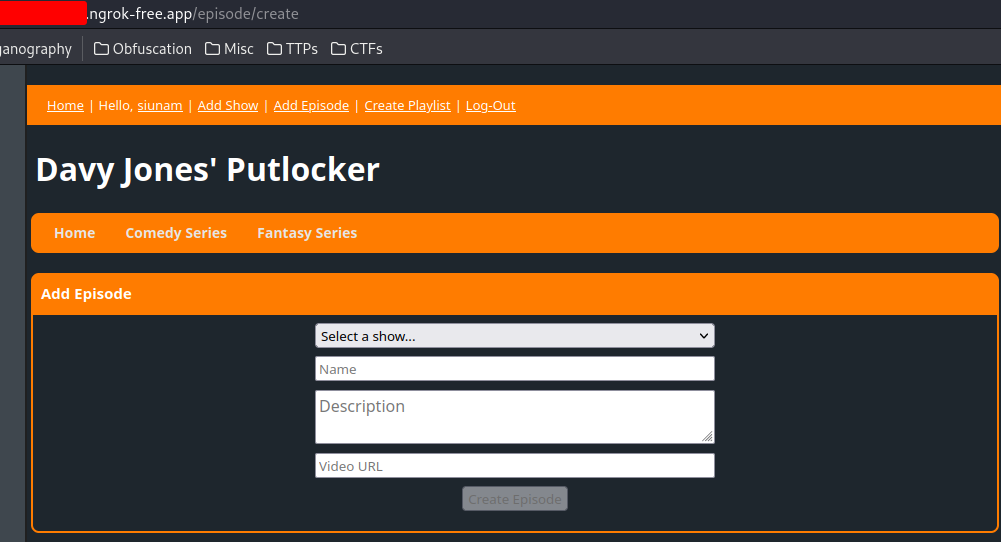Open the Obfuscation bookmarks folder

[142, 49]
